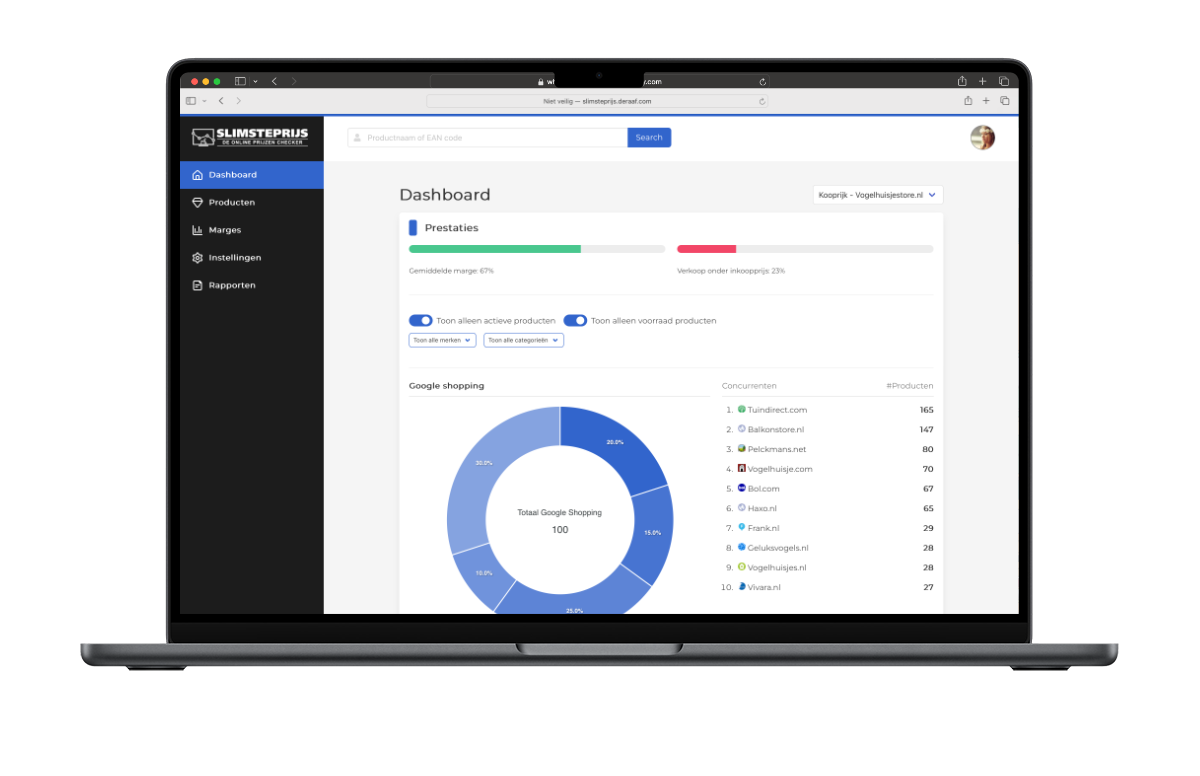Click the reload icon in the dark Safari address bar
The width and height of the screenshot is (1200, 776).
(763, 81)
